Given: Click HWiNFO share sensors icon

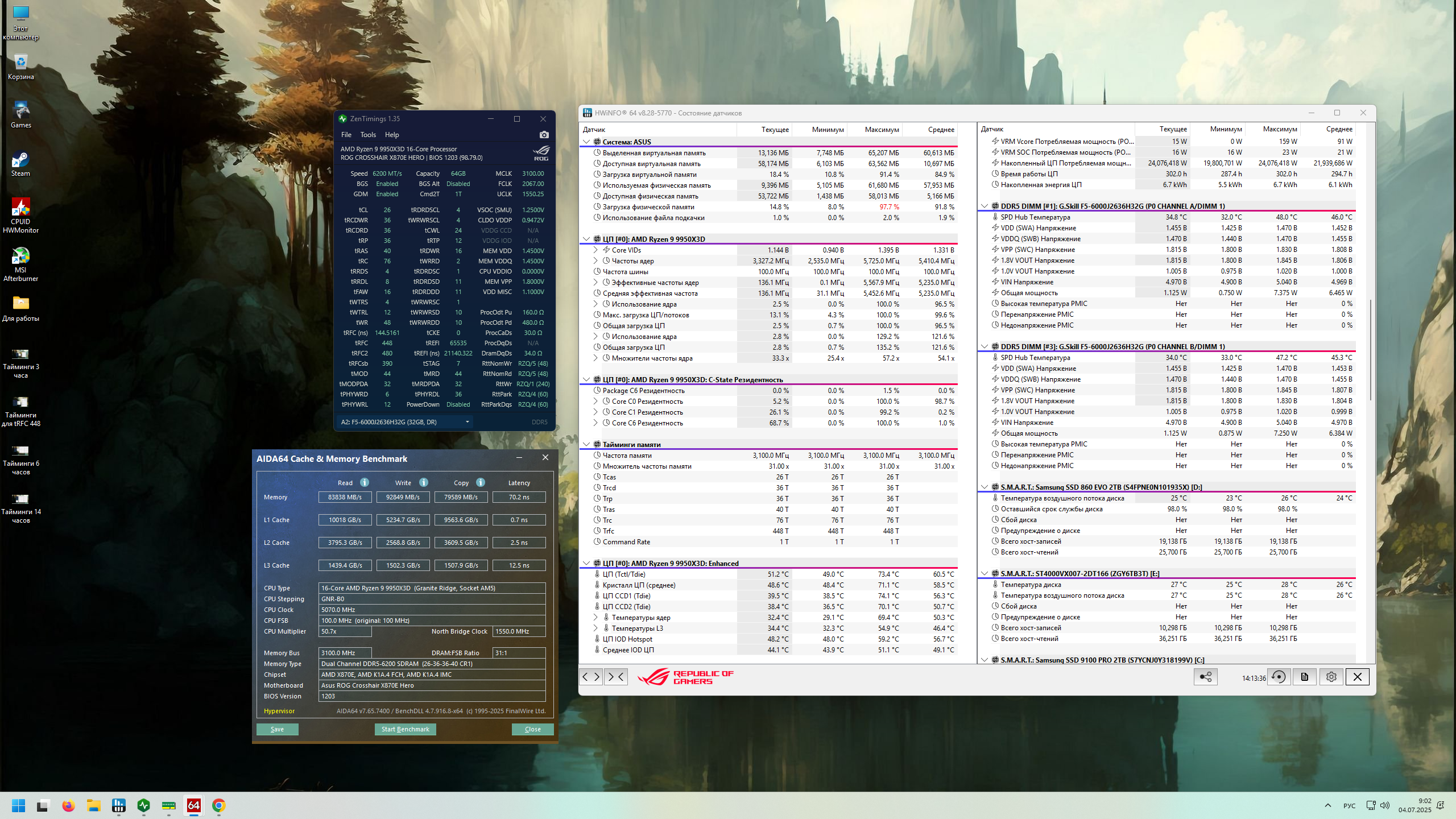Looking at the screenshot, I should pos(1205,677).
